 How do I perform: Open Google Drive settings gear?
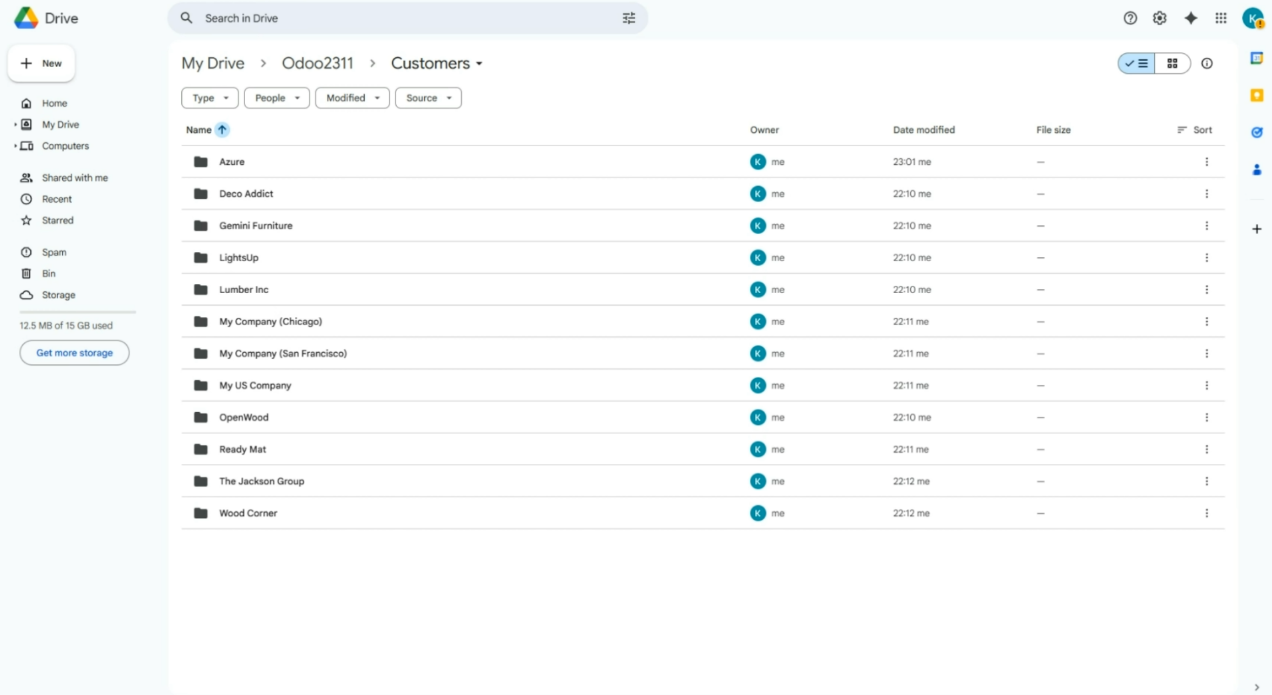point(1160,18)
